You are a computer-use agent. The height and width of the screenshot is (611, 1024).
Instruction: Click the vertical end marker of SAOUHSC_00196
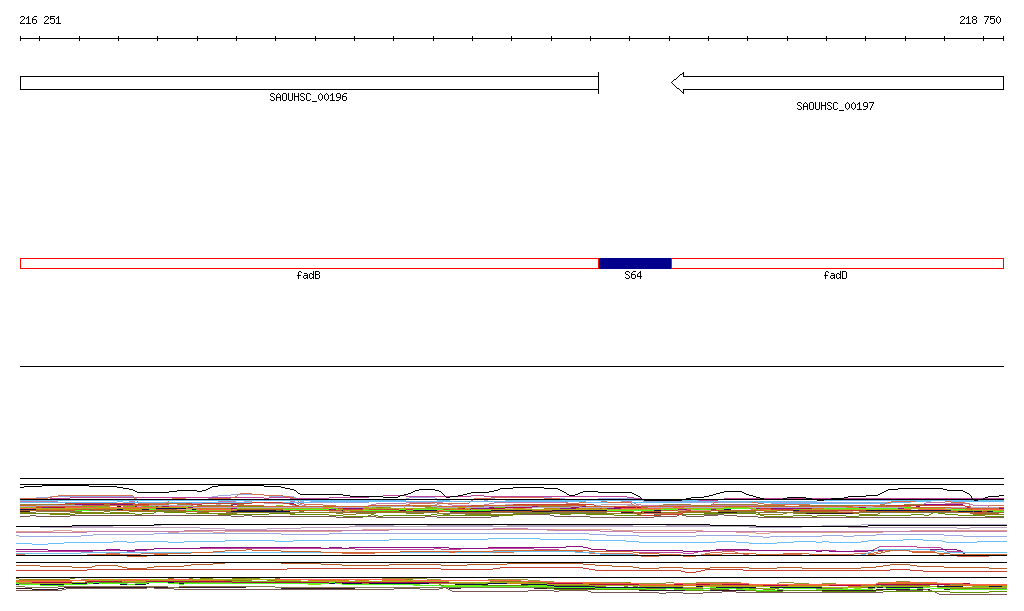point(598,83)
